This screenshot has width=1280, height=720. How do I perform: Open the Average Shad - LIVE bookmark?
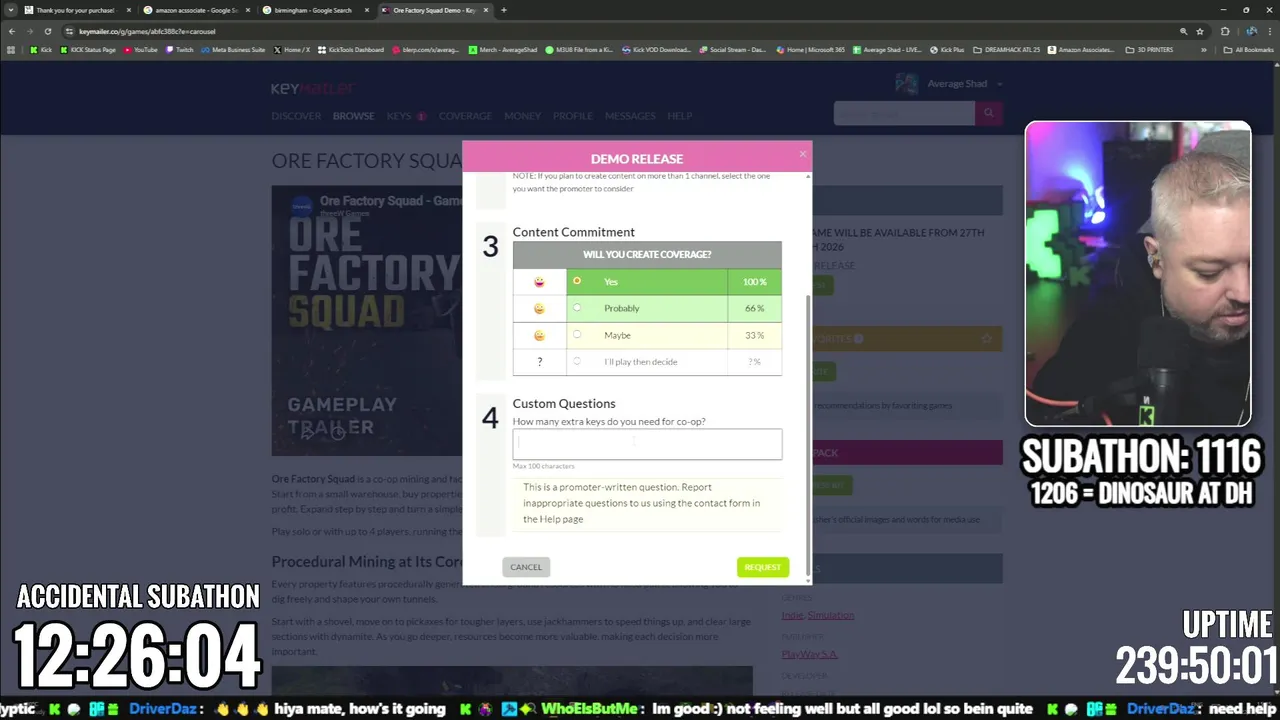pyautogui.click(x=887, y=50)
